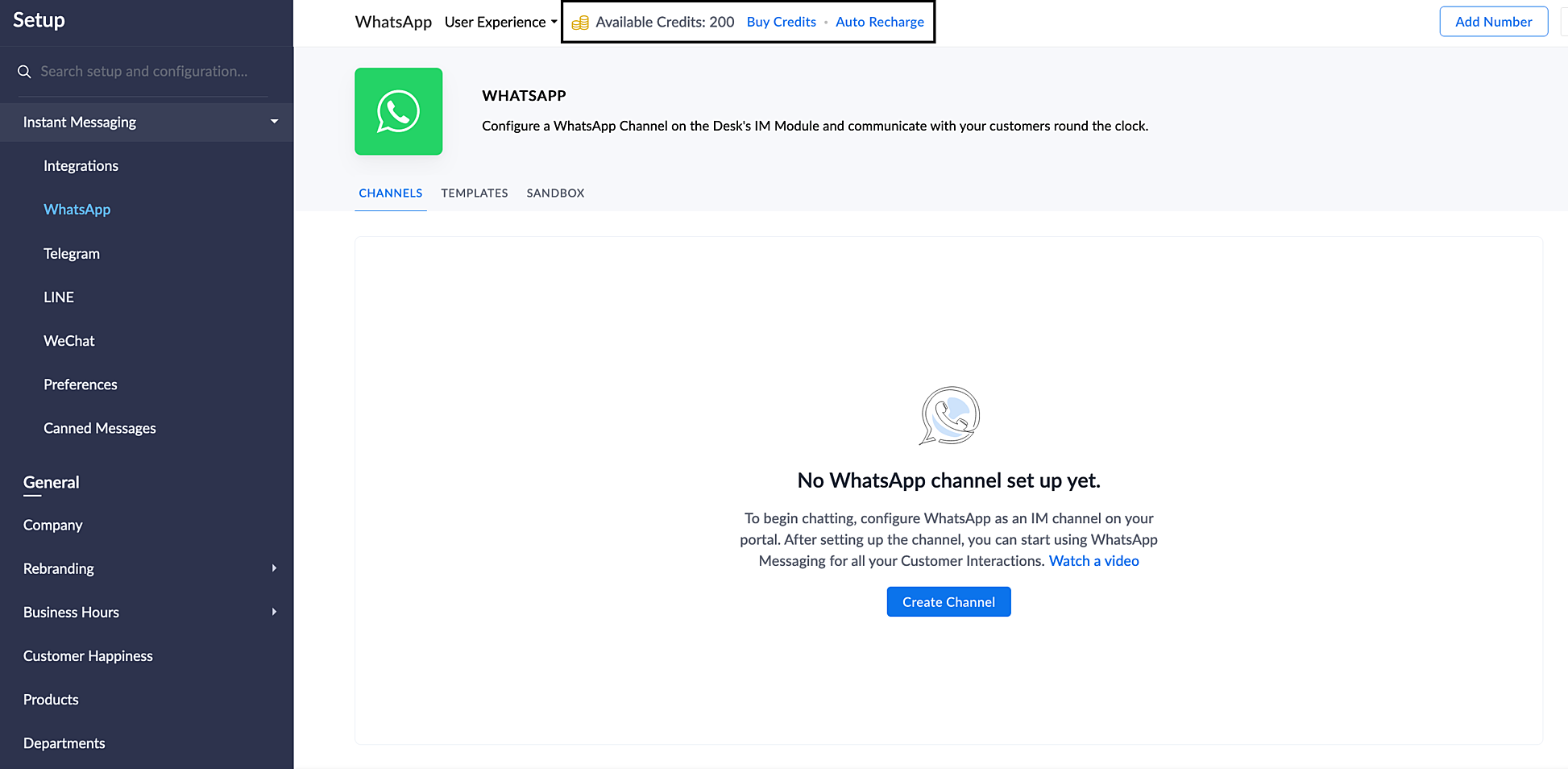Viewport: 1568px width, 769px height.
Task: Expand the Rebranding submenu arrow
Action: click(x=274, y=568)
